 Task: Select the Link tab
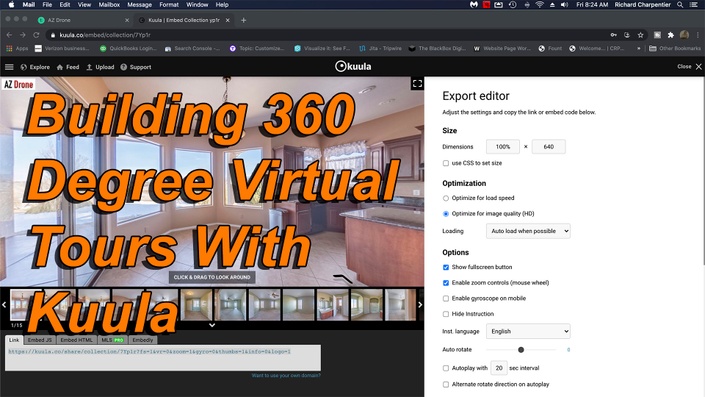(14, 340)
